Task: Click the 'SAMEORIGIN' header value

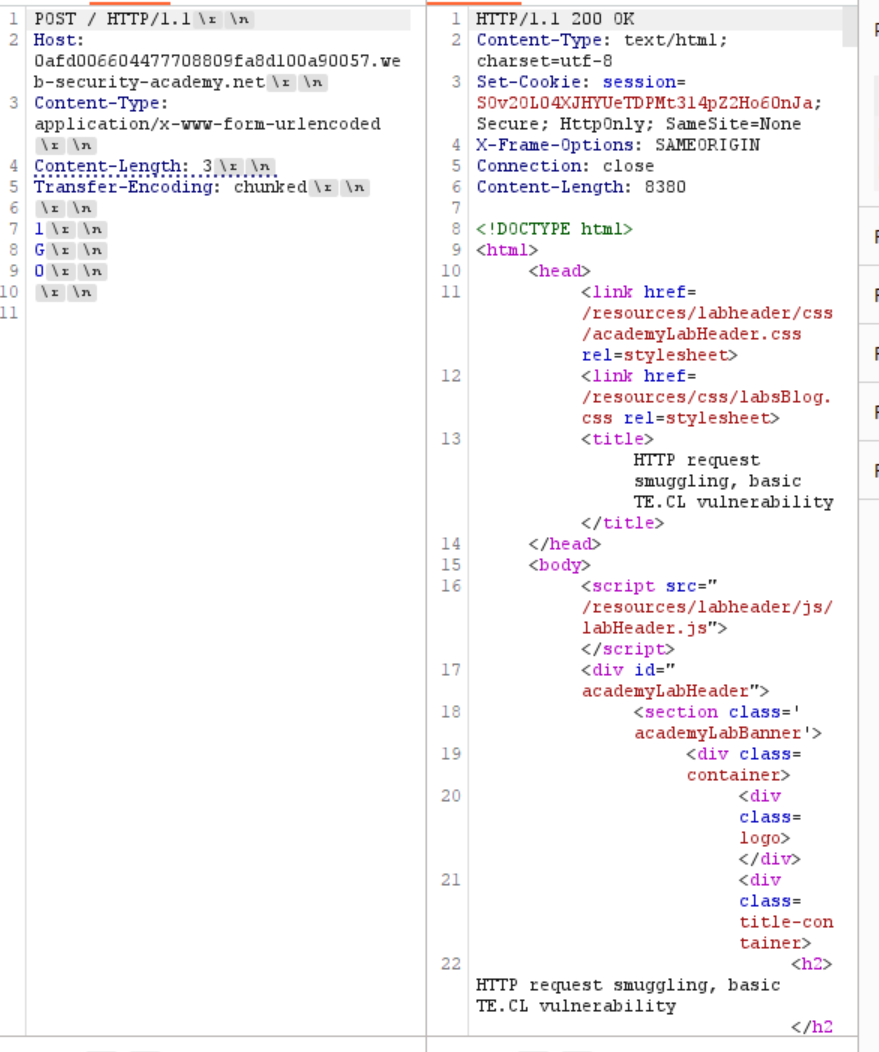Action: (708, 145)
